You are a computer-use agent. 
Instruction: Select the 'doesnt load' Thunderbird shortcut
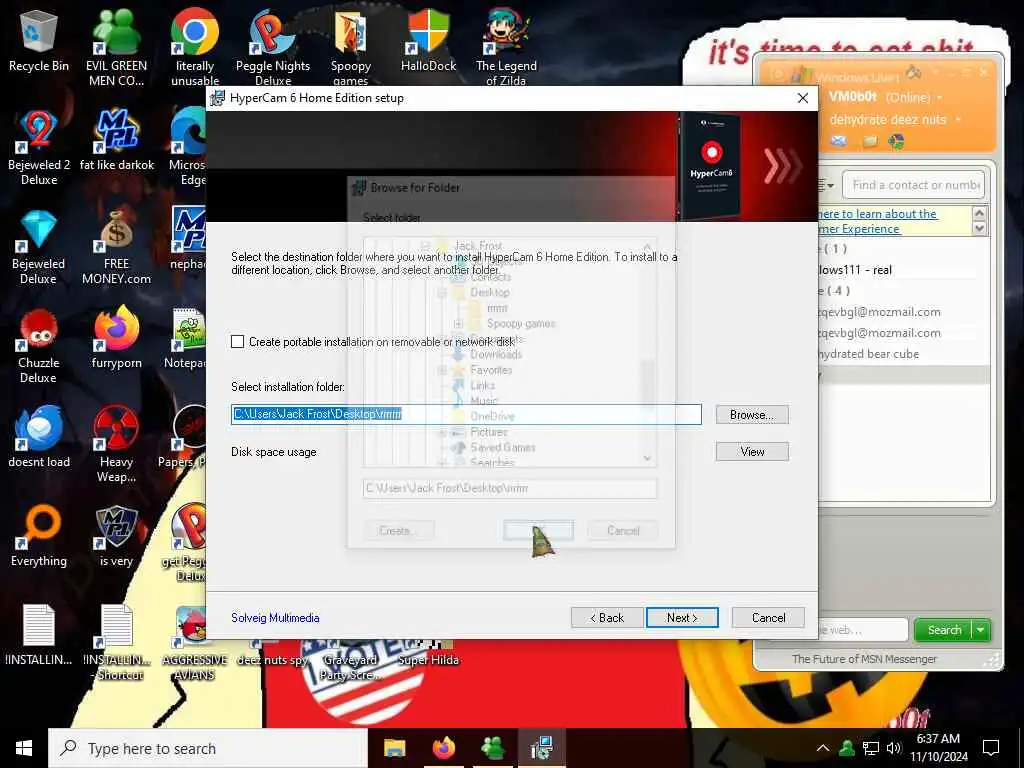tap(39, 436)
